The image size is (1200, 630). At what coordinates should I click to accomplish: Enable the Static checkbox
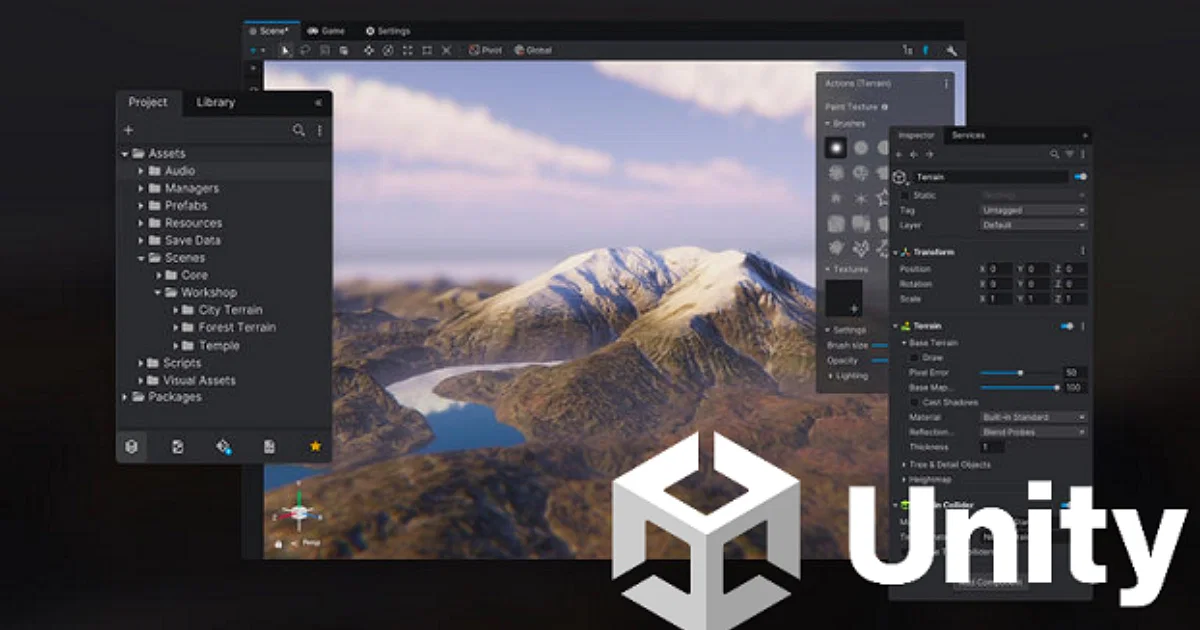pyautogui.click(x=905, y=195)
